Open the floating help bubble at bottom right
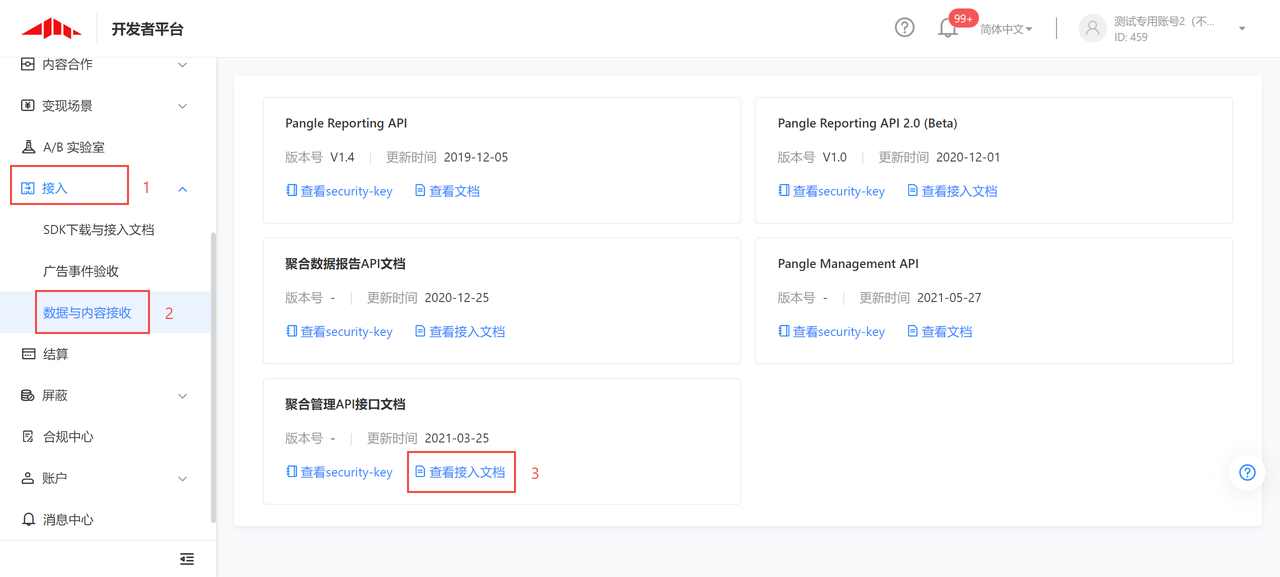Image resolution: width=1280 pixels, height=577 pixels. 1246,472
